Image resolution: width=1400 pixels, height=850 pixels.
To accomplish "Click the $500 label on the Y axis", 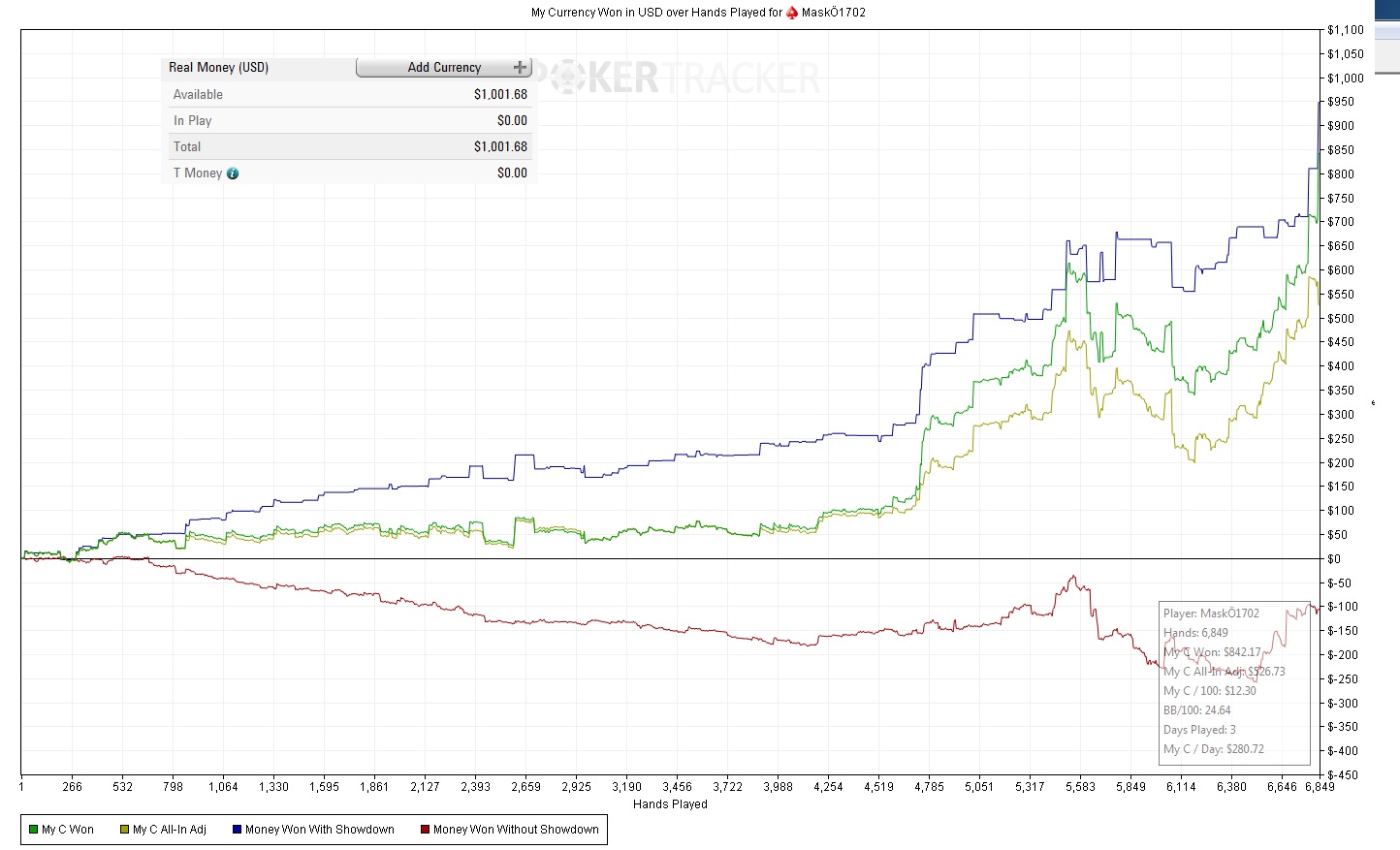I will (1341, 319).
